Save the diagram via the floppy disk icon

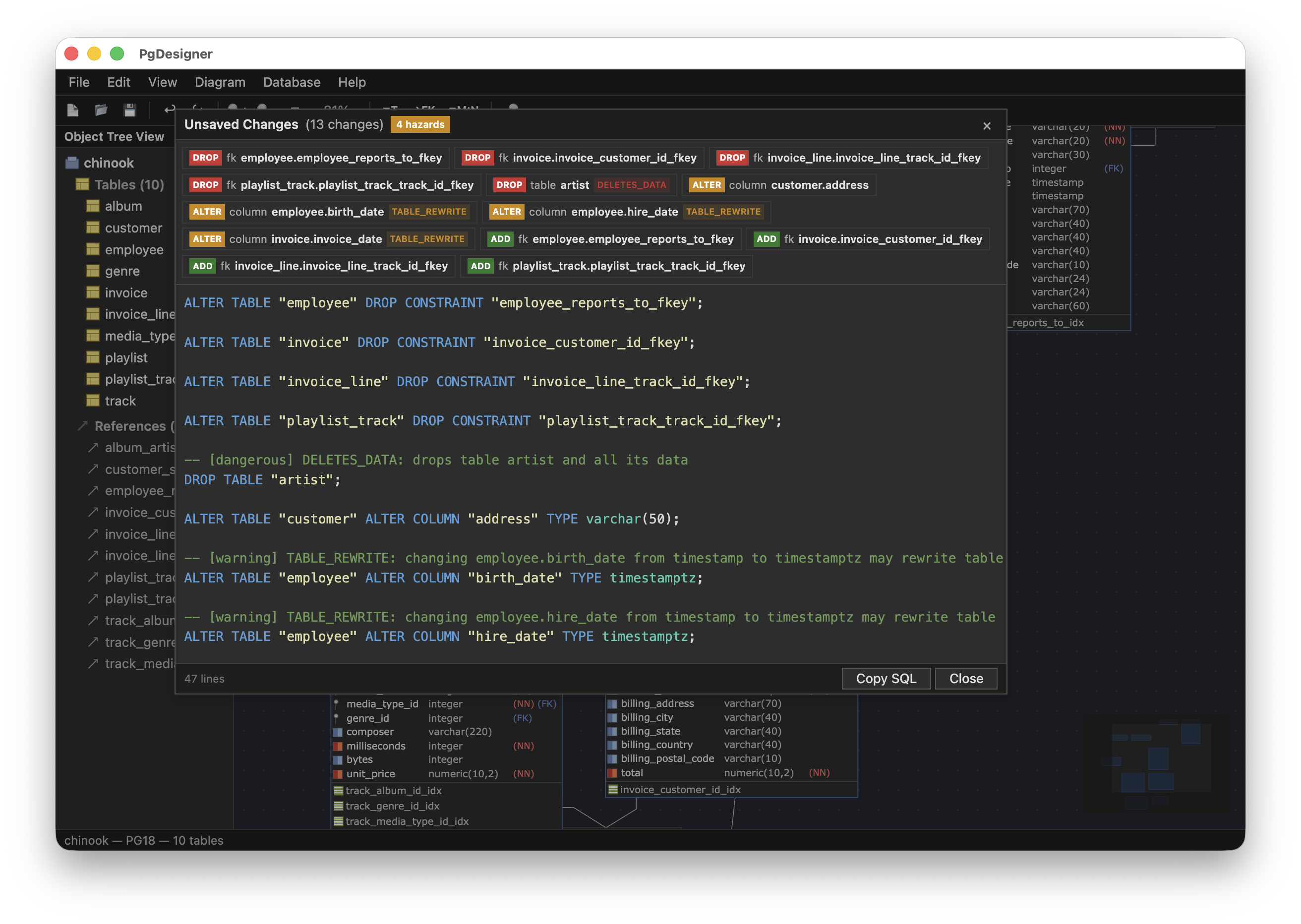[130, 111]
